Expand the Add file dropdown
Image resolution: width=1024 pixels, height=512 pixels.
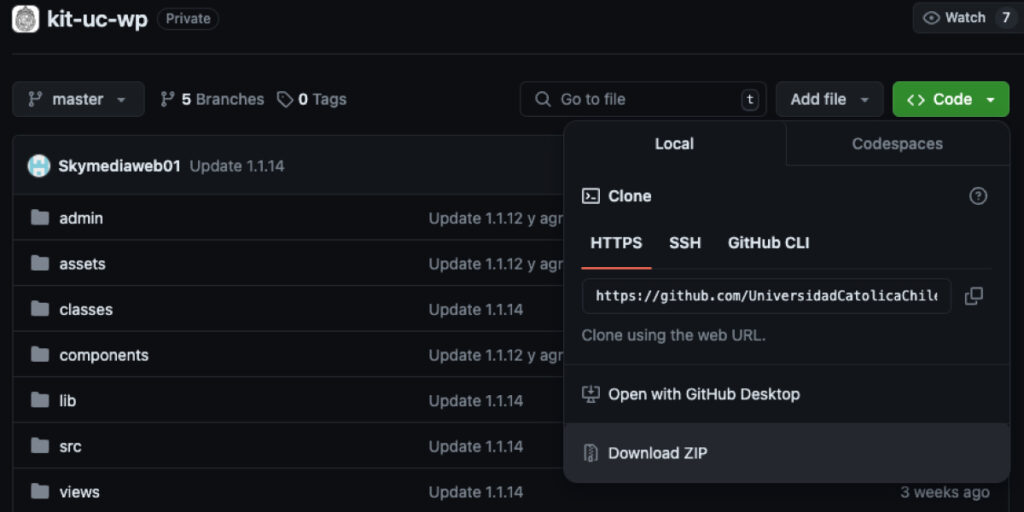[829, 99]
